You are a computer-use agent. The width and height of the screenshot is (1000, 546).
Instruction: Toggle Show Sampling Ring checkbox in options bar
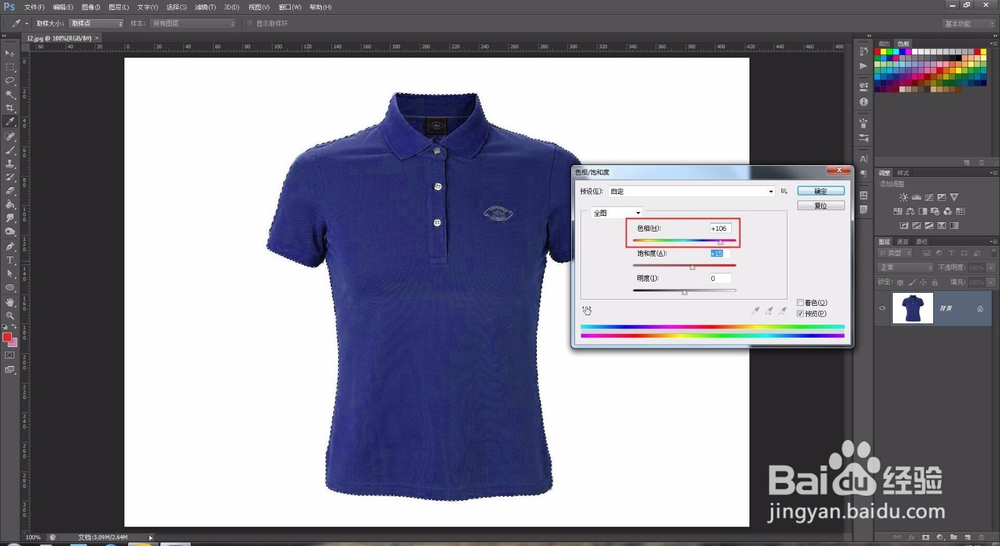(x=250, y=23)
